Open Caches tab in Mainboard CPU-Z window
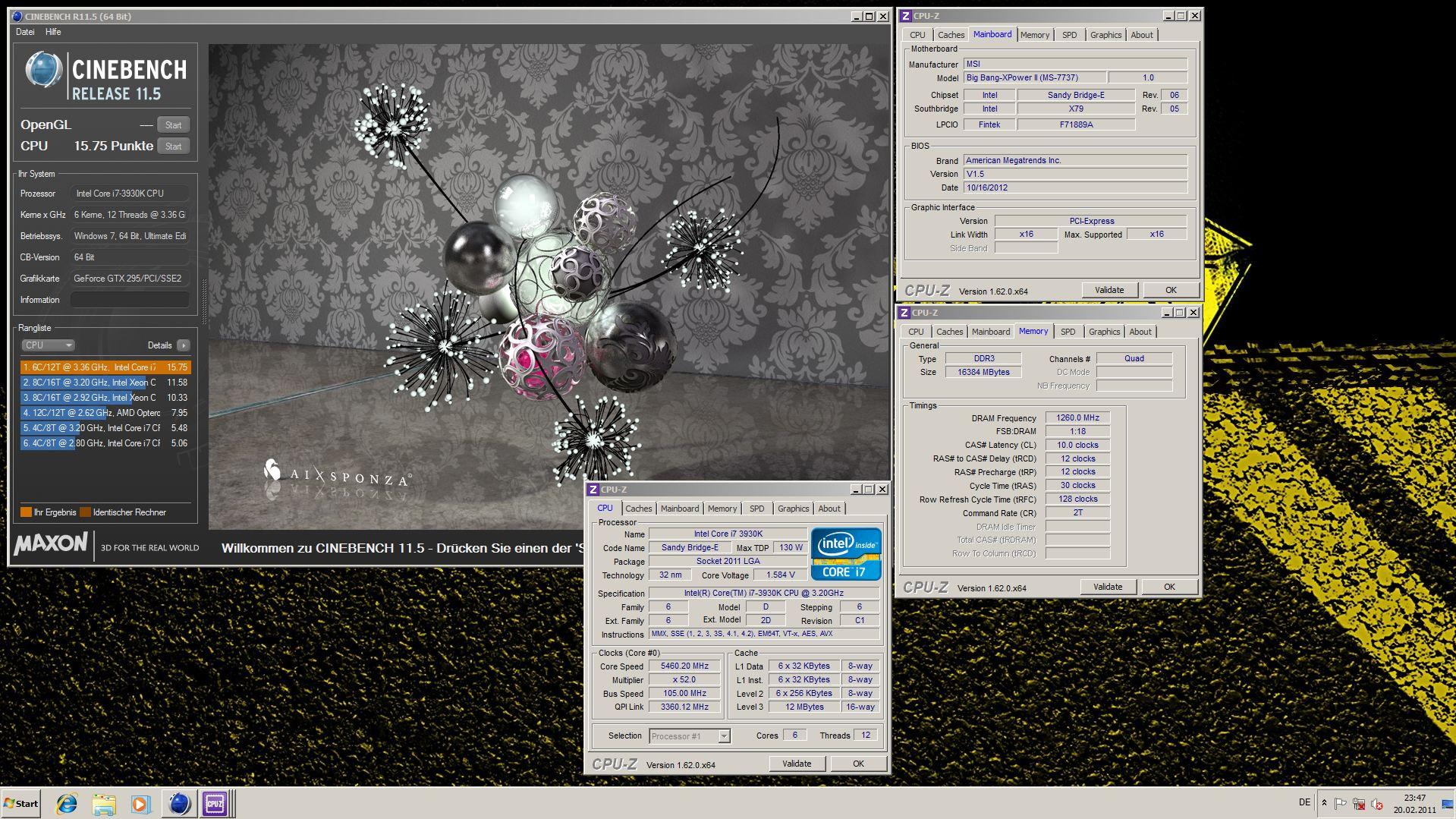 pyautogui.click(x=951, y=35)
